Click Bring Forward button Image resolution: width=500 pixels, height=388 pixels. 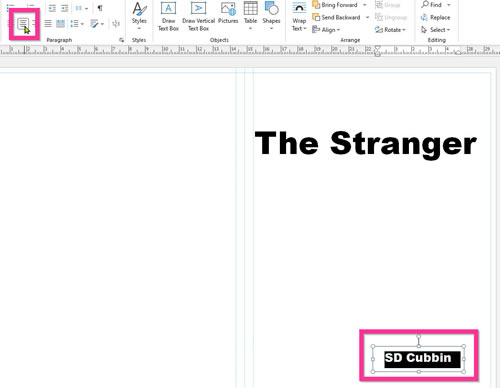coord(335,5)
